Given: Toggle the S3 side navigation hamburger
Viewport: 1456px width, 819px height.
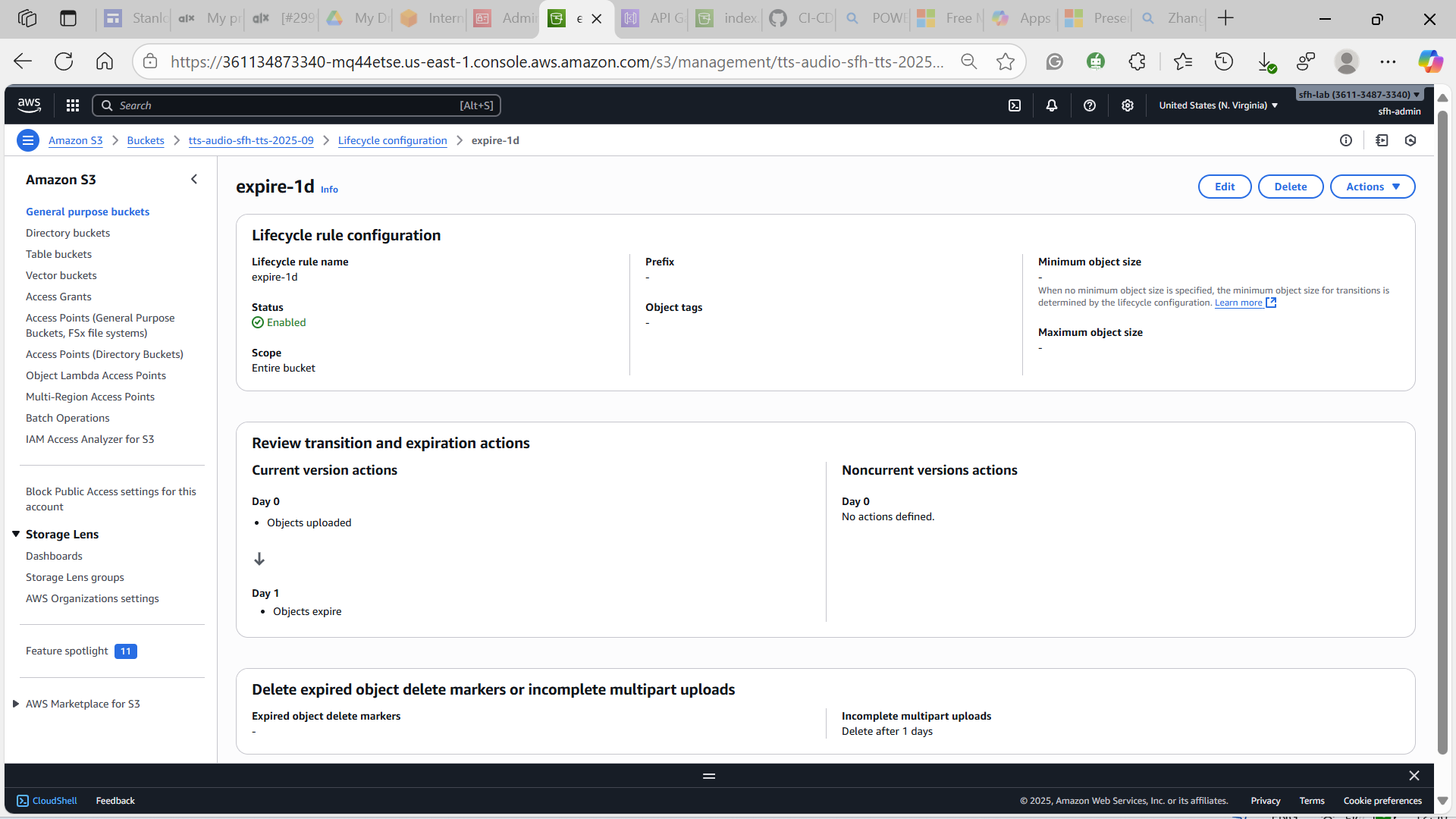Looking at the screenshot, I should point(28,140).
